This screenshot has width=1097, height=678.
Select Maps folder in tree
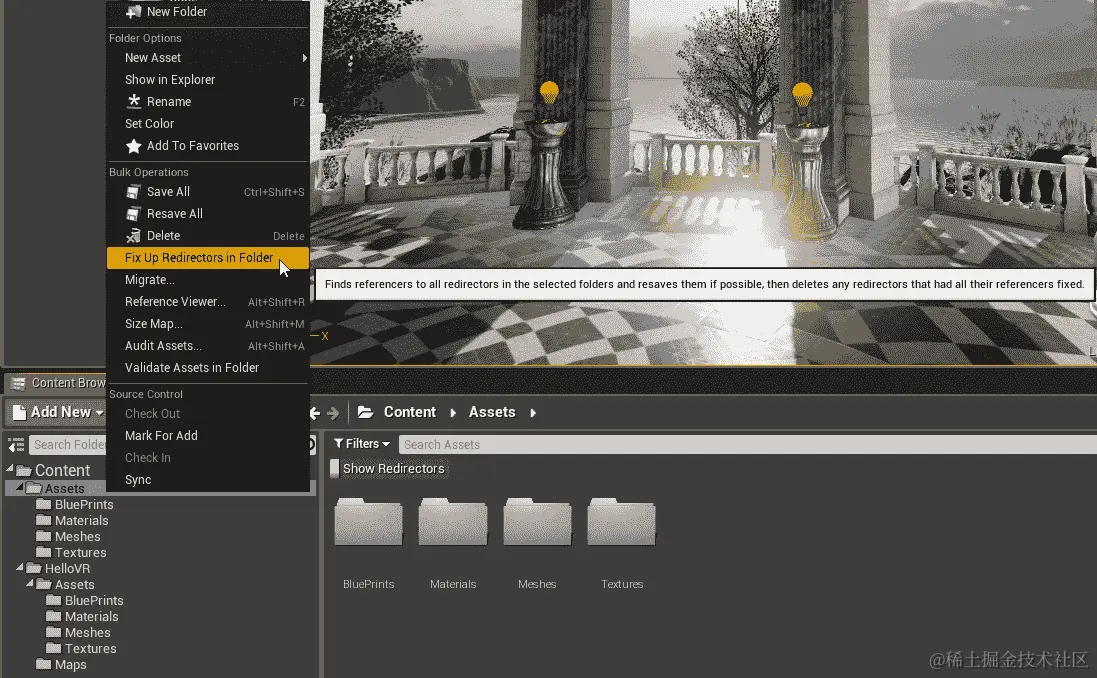[x=71, y=665]
